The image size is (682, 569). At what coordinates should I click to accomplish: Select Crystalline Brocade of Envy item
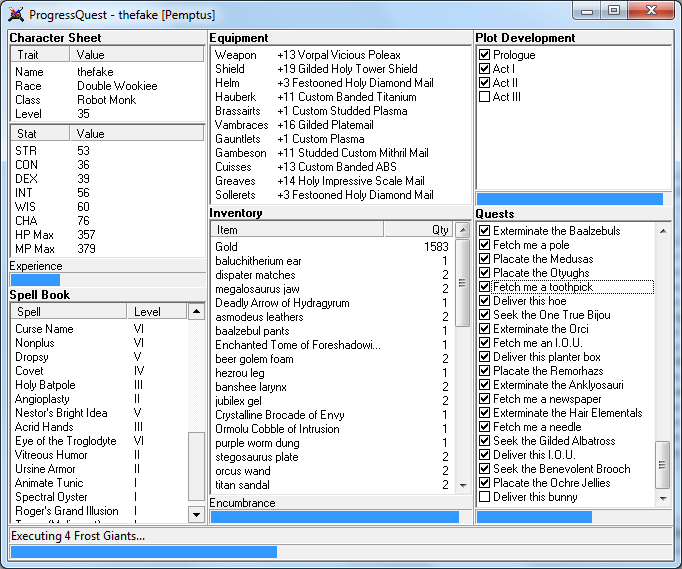coord(332,415)
